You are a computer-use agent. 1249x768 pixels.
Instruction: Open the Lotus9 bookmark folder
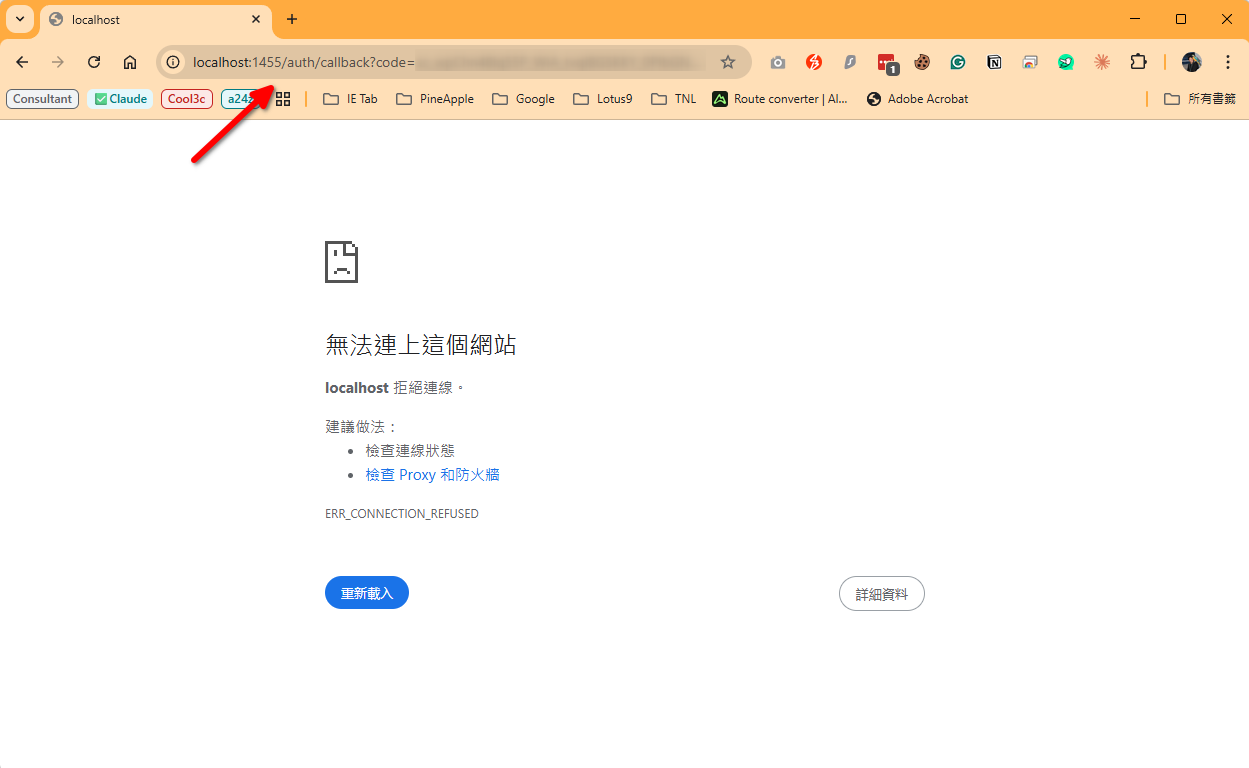pos(602,99)
